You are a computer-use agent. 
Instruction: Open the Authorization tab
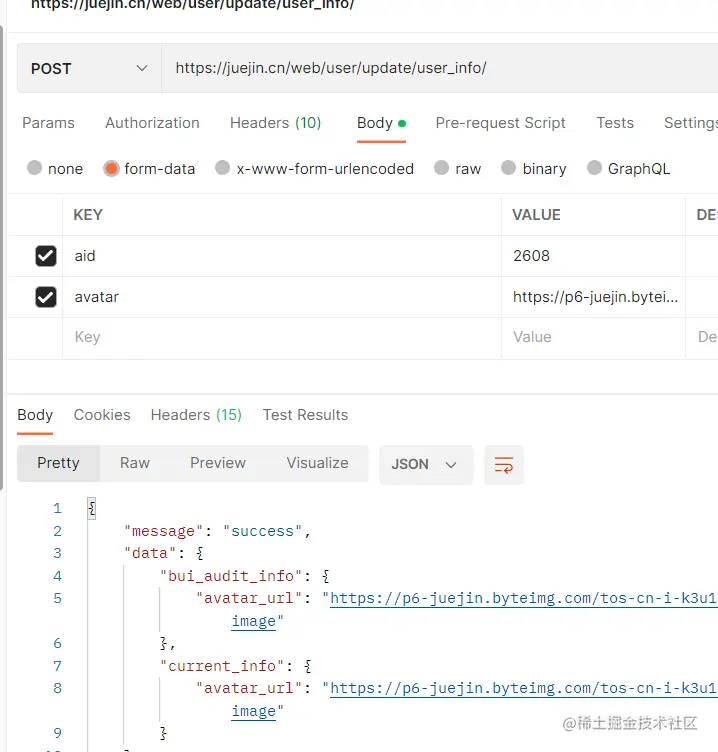(152, 123)
